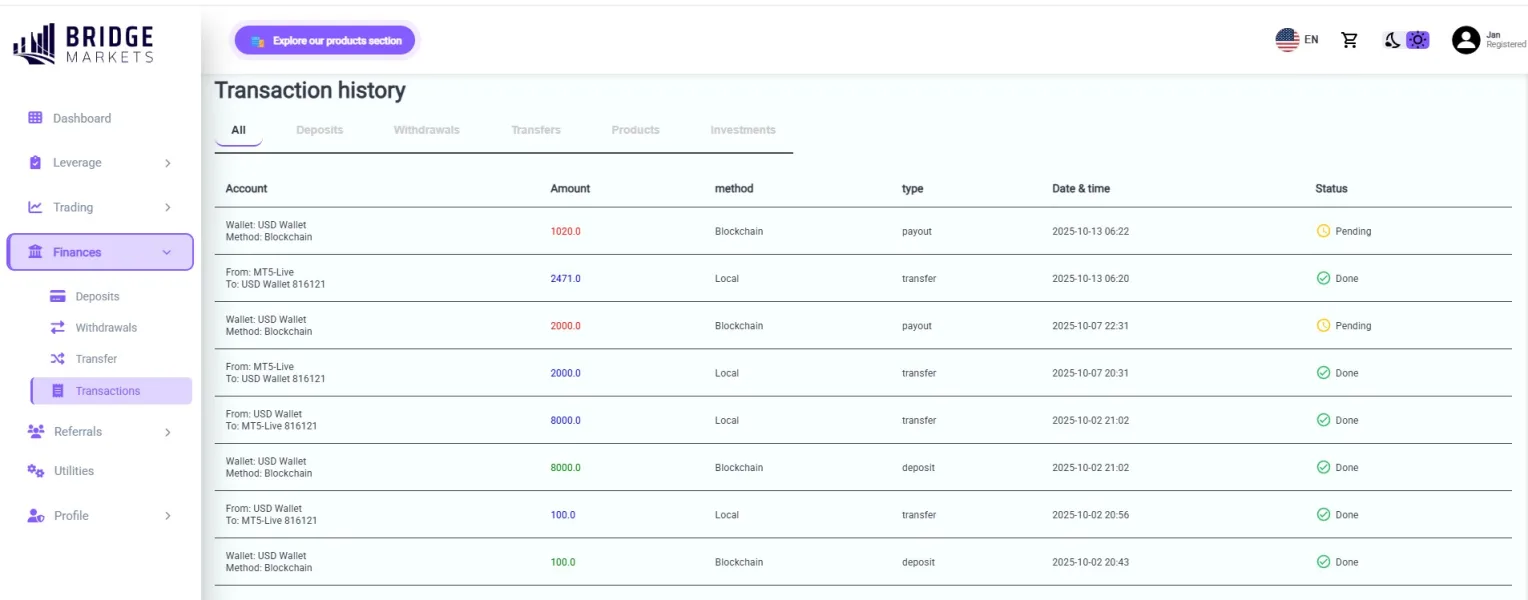Viewport: 1528px width, 600px height.
Task: Click the Transfer shuffle arrows icon
Action: tap(57, 359)
